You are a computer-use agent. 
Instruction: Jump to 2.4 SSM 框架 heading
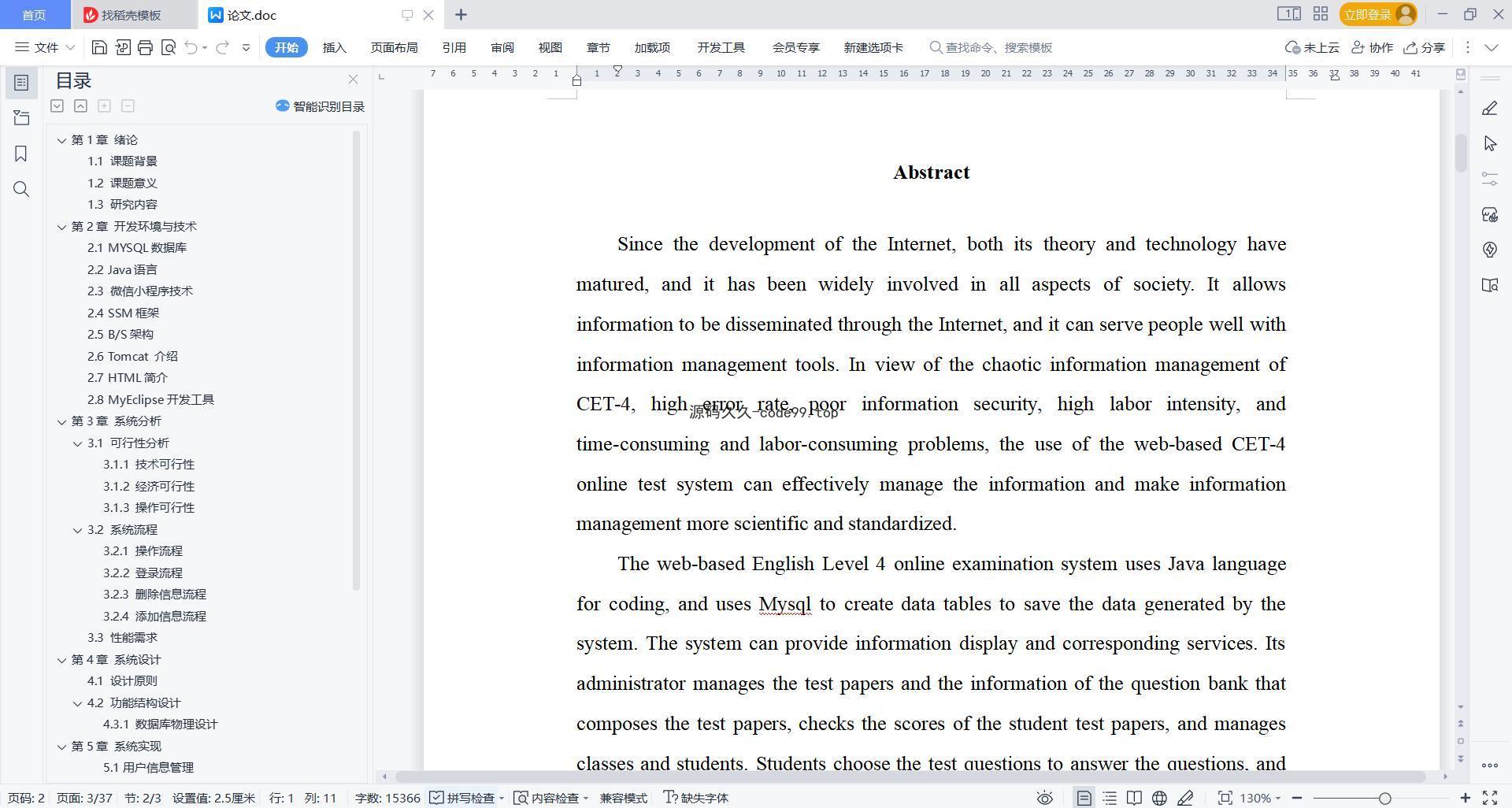[x=123, y=313]
